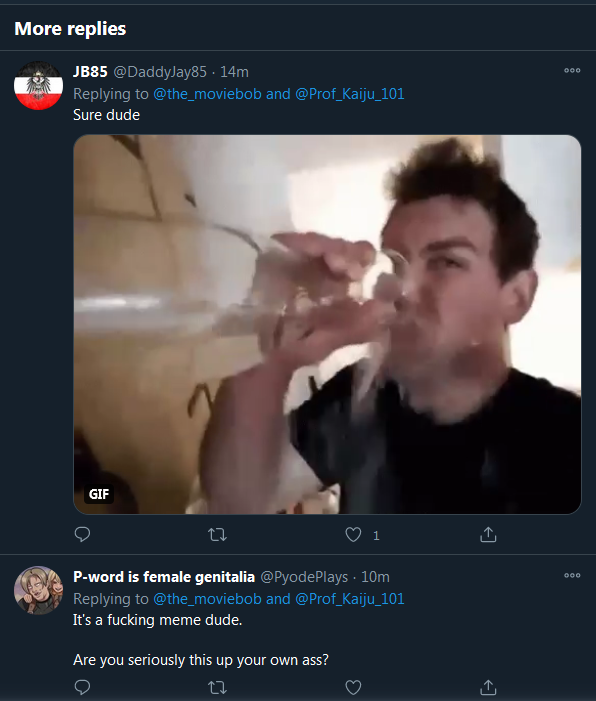Image resolution: width=596 pixels, height=701 pixels.
Task: Open PyodePlays' profile avatar
Action: pyautogui.click(x=38, y=590)
